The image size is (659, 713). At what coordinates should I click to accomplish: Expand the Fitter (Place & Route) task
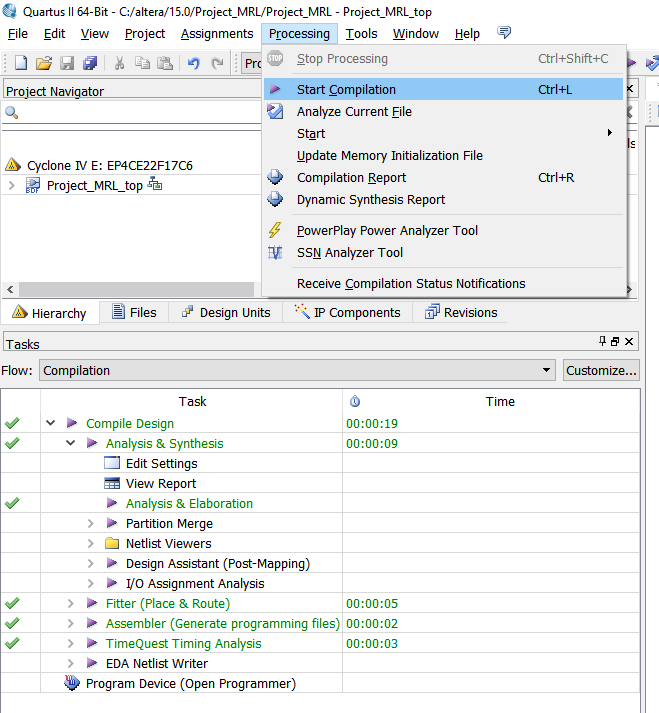(70, 603)
